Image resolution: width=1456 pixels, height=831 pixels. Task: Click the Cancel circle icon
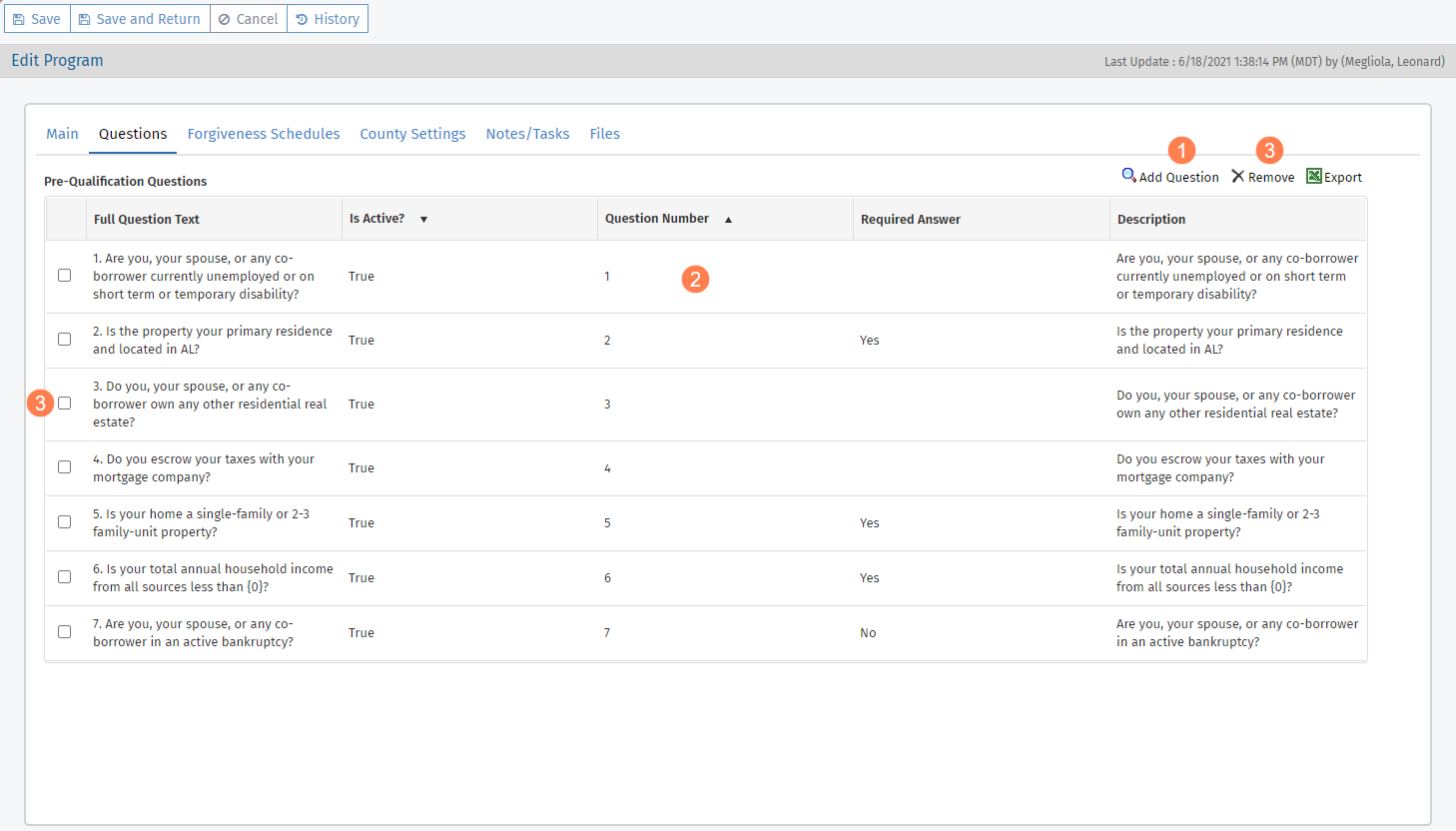tap(225, 19)
